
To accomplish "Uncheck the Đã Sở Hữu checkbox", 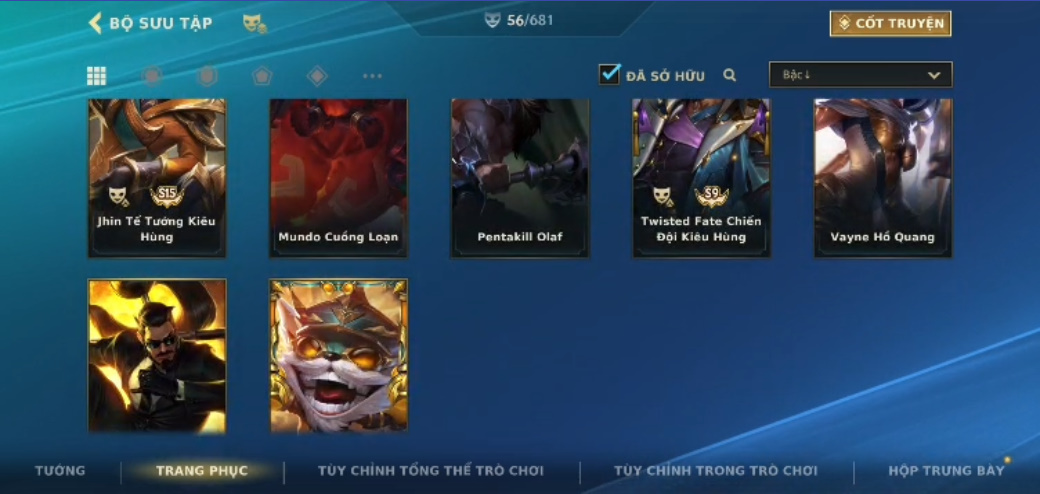I will point(609,74).
